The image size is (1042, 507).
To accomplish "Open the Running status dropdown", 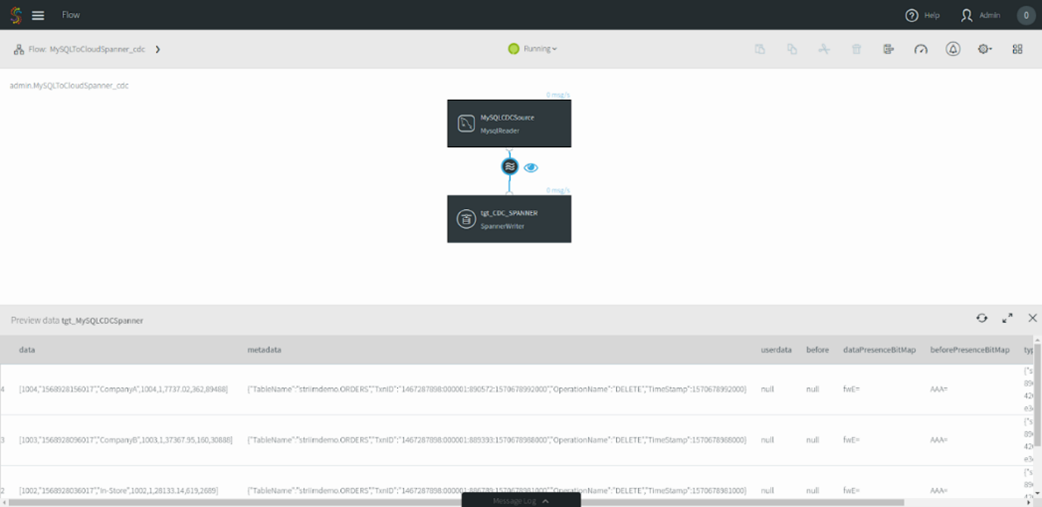I will (x=532, y=49).
